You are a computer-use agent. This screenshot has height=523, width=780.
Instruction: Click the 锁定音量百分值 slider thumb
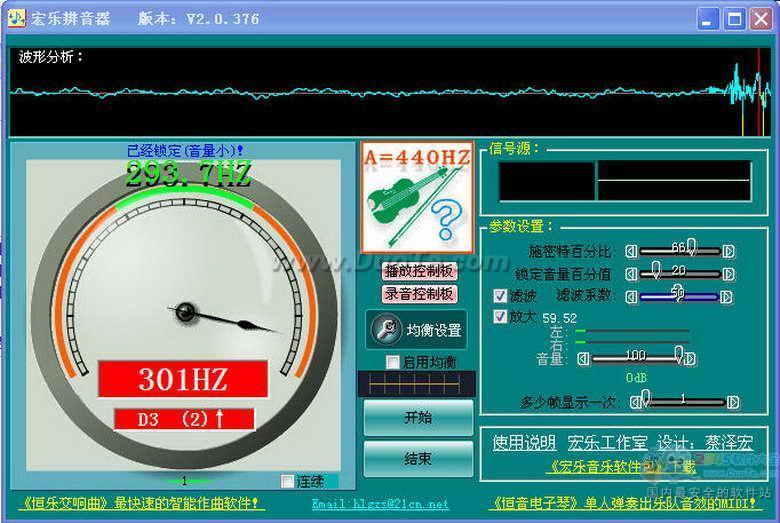click(x=656, y=270)
